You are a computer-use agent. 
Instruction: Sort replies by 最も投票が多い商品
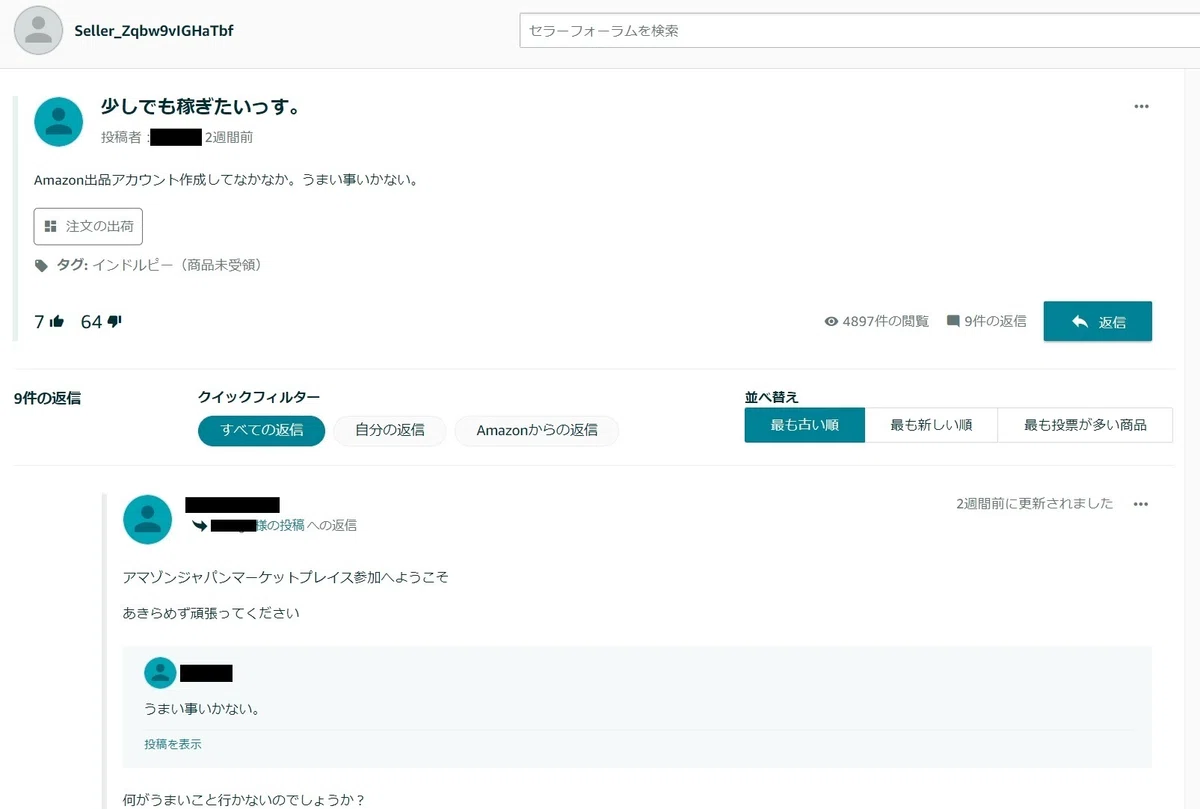(x=1085, y=425)
